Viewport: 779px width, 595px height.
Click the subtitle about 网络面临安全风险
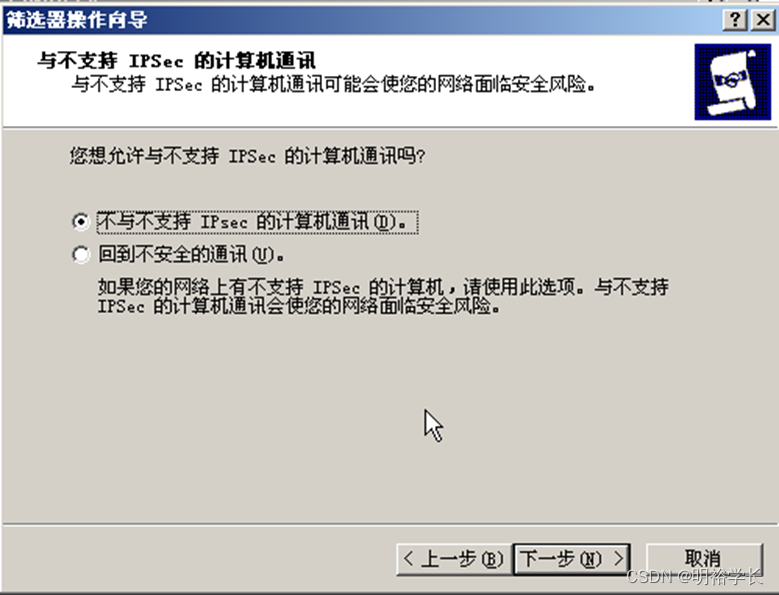coord(333,84)
